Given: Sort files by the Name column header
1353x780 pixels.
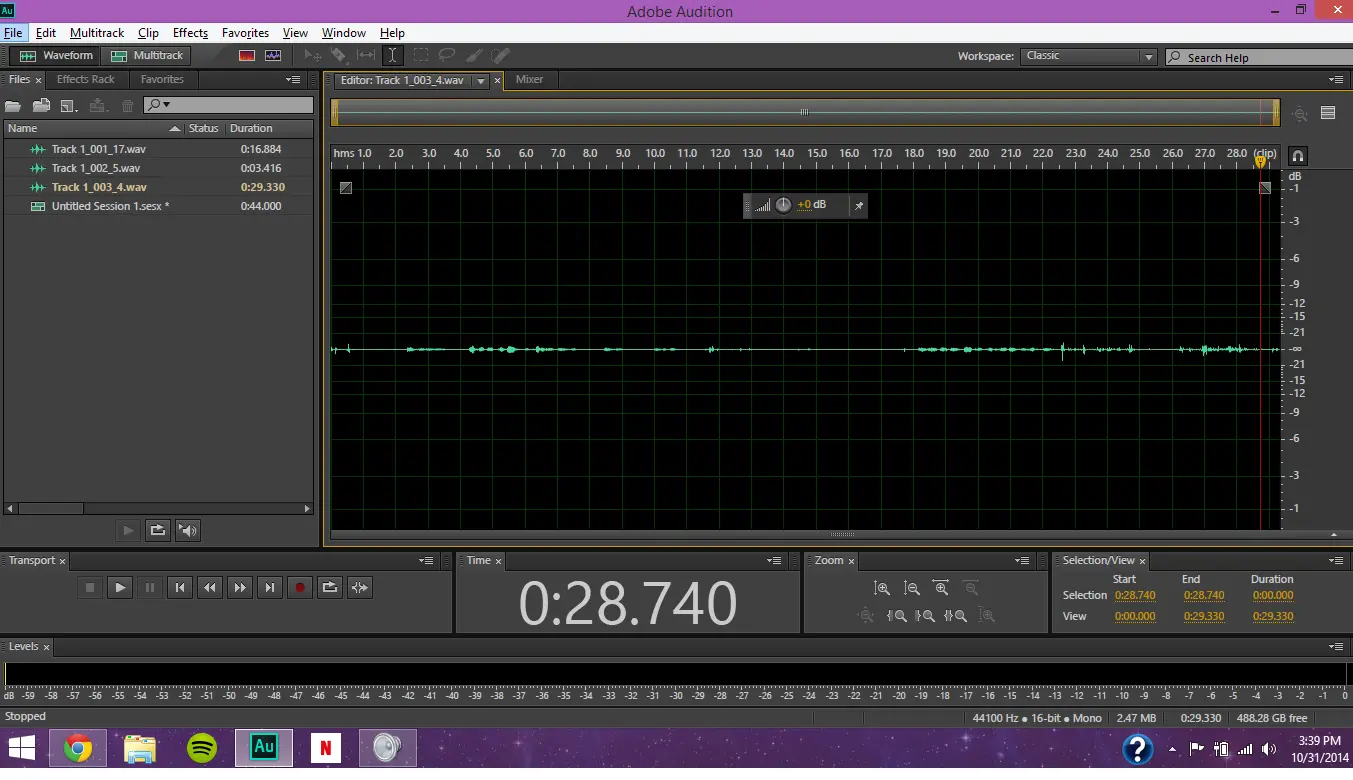Looking at the screenshot, I should pos(94,128).
